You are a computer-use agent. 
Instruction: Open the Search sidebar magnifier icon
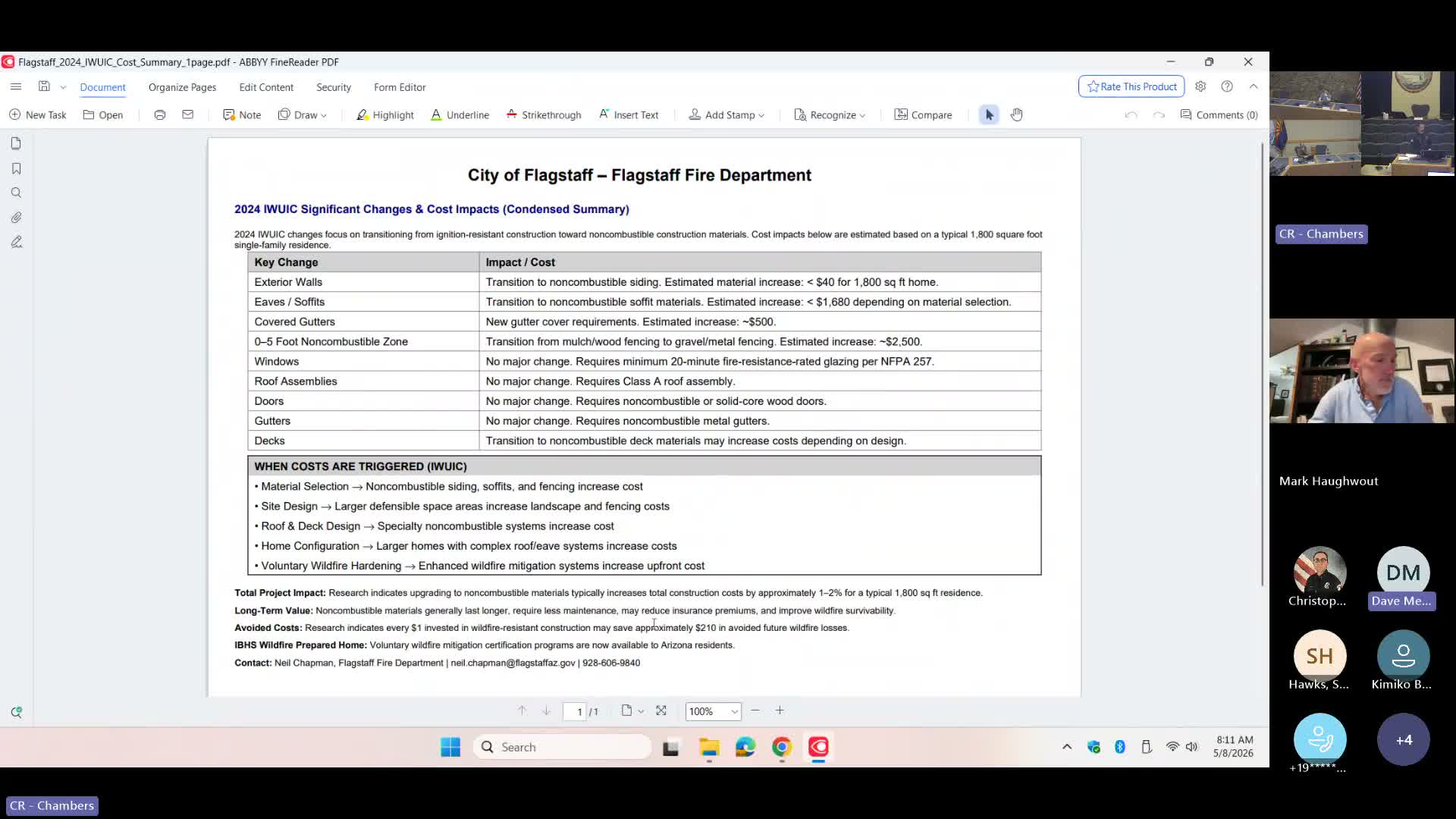[x=16, y=193]
